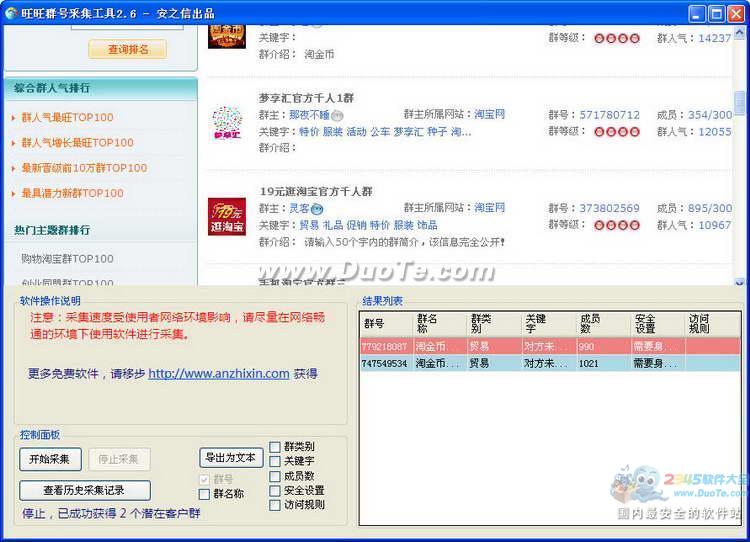Screen dimensions: 750x542
Task: Click the 19元逛淘宝 group logo icon
Action: point(227,216)
